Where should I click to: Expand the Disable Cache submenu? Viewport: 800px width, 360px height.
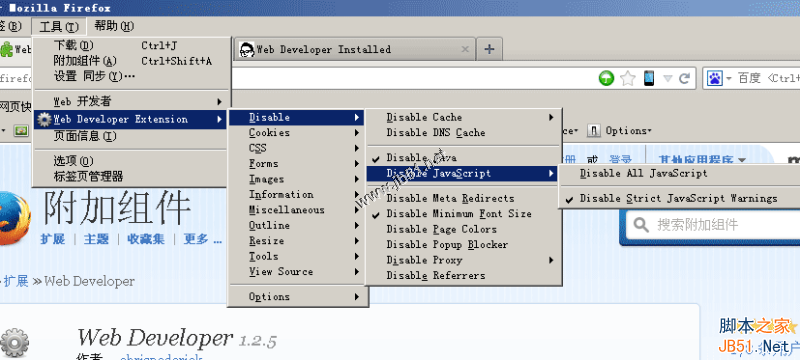point(464,117)
